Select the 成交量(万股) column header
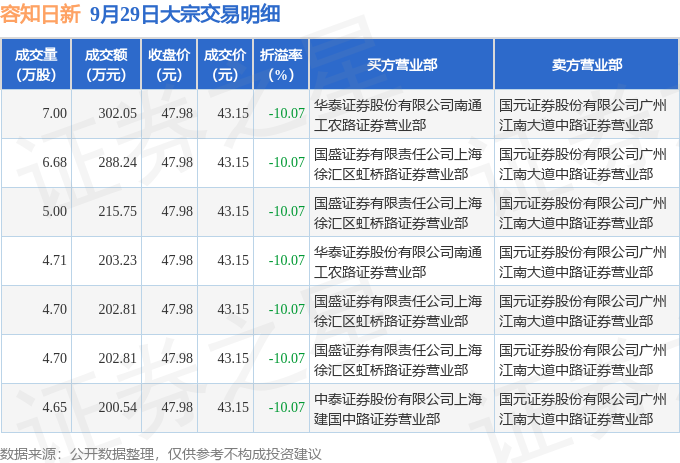This screenshot has width=680, height=463. pyautogui.click(x=36, y=65)
